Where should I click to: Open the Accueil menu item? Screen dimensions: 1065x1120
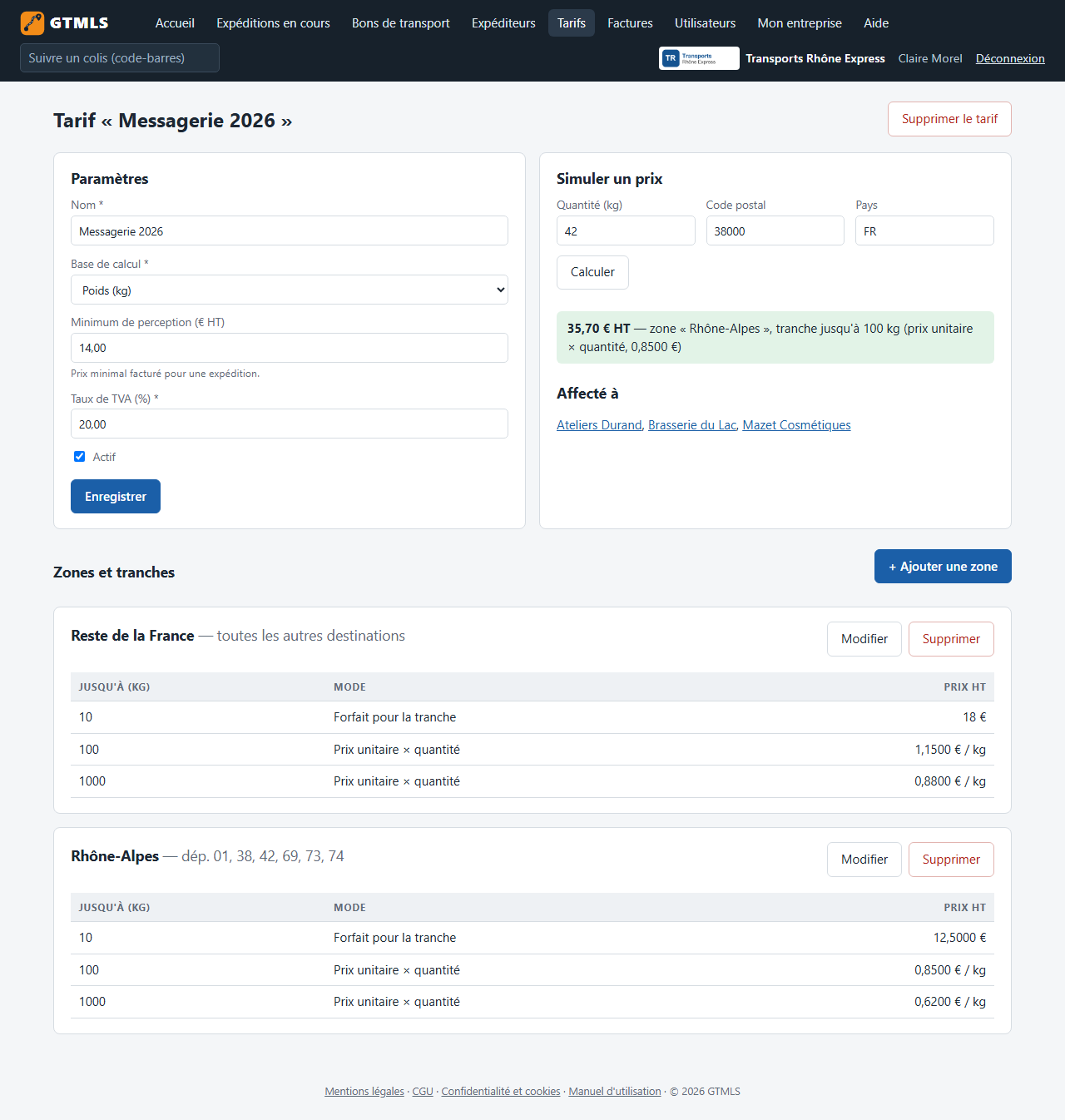(175, 23)
